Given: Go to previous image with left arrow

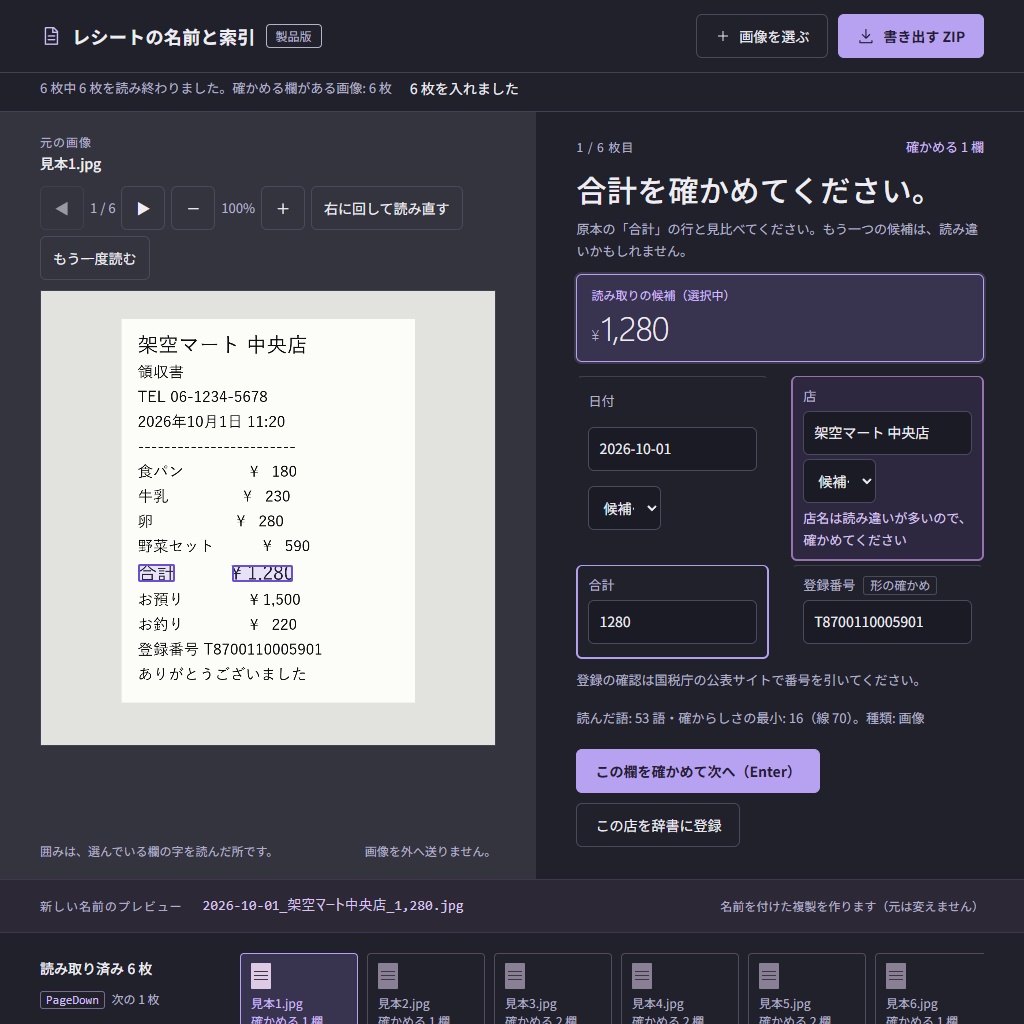Looking at the screenshot, I should tap(62, 208).
